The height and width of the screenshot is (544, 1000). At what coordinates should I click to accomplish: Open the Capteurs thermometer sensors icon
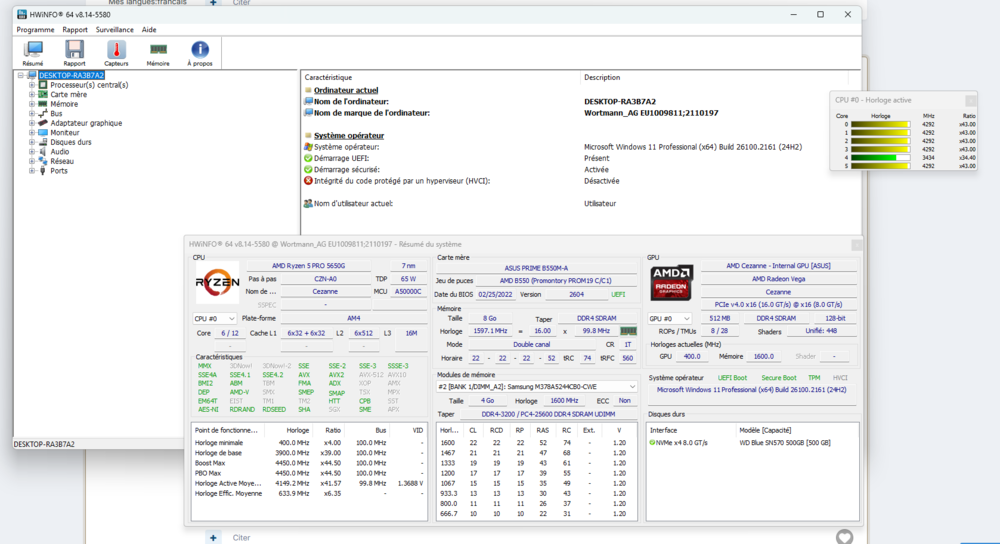116,50
